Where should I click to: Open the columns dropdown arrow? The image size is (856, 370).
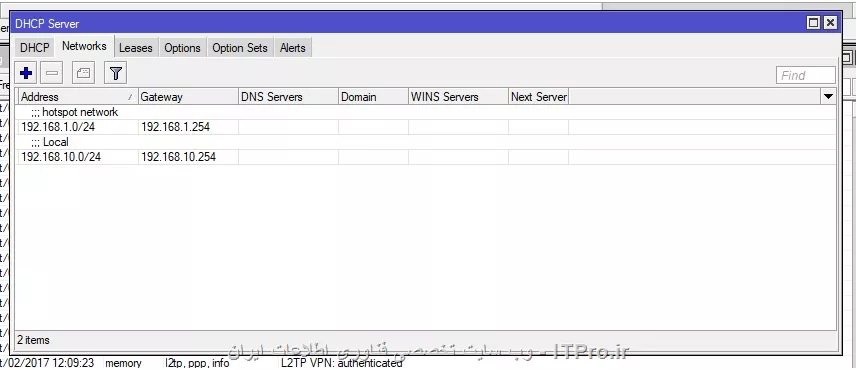click(x=828, y=97)
